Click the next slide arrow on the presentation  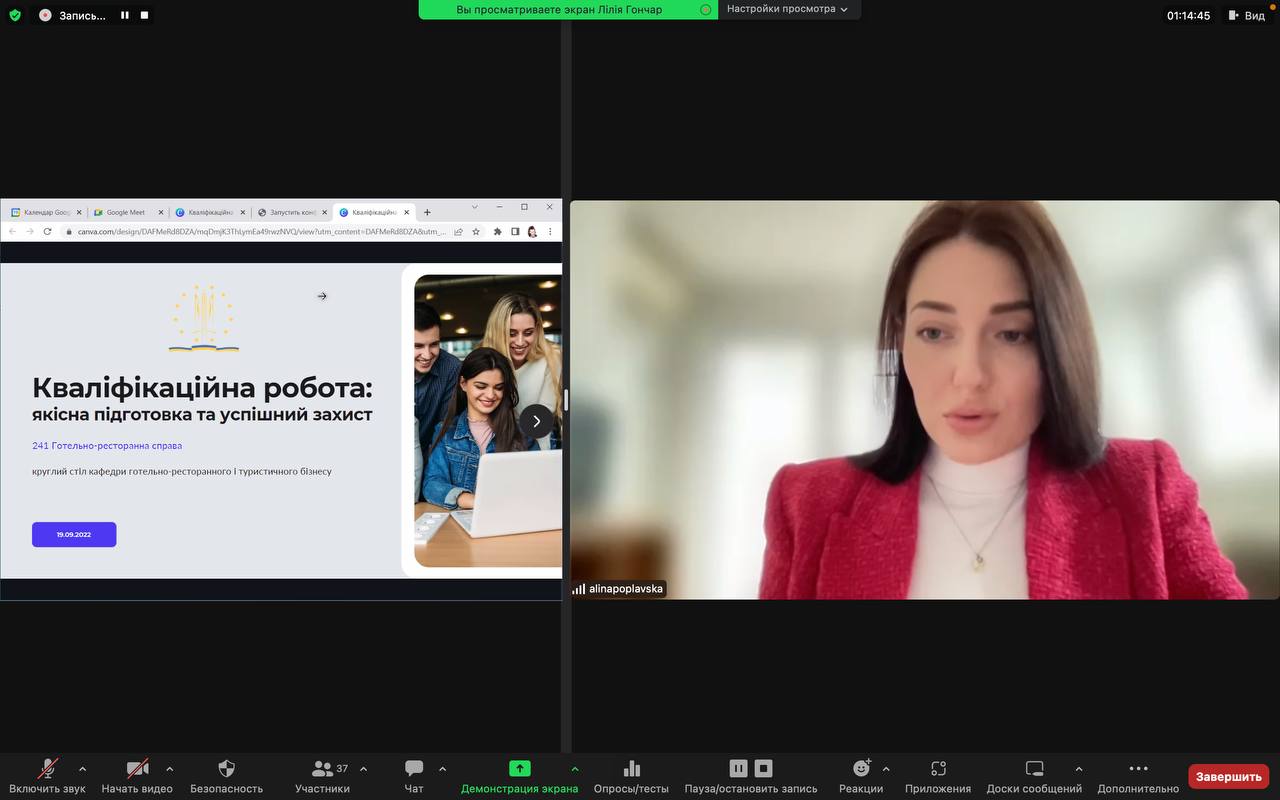[x=536, y=421]
